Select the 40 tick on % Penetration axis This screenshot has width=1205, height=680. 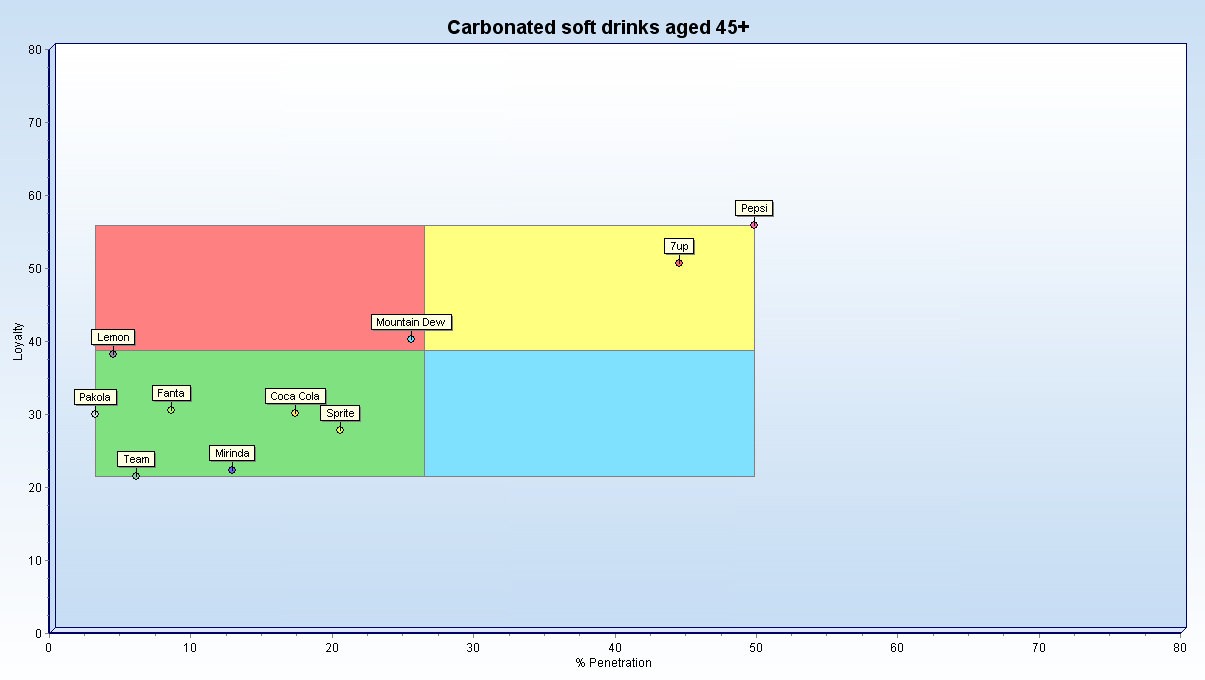[x=615, y=648]
